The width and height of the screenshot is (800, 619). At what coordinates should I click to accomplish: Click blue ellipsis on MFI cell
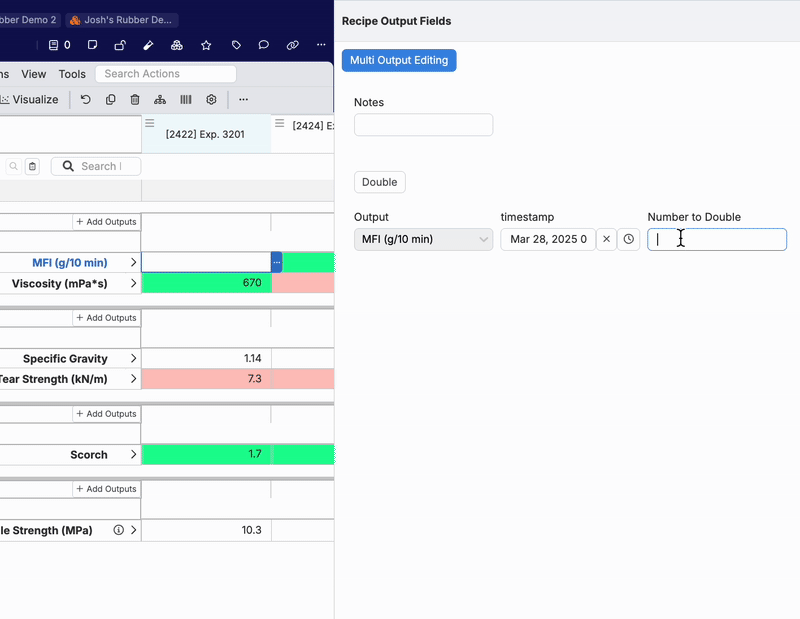point(277,262)
